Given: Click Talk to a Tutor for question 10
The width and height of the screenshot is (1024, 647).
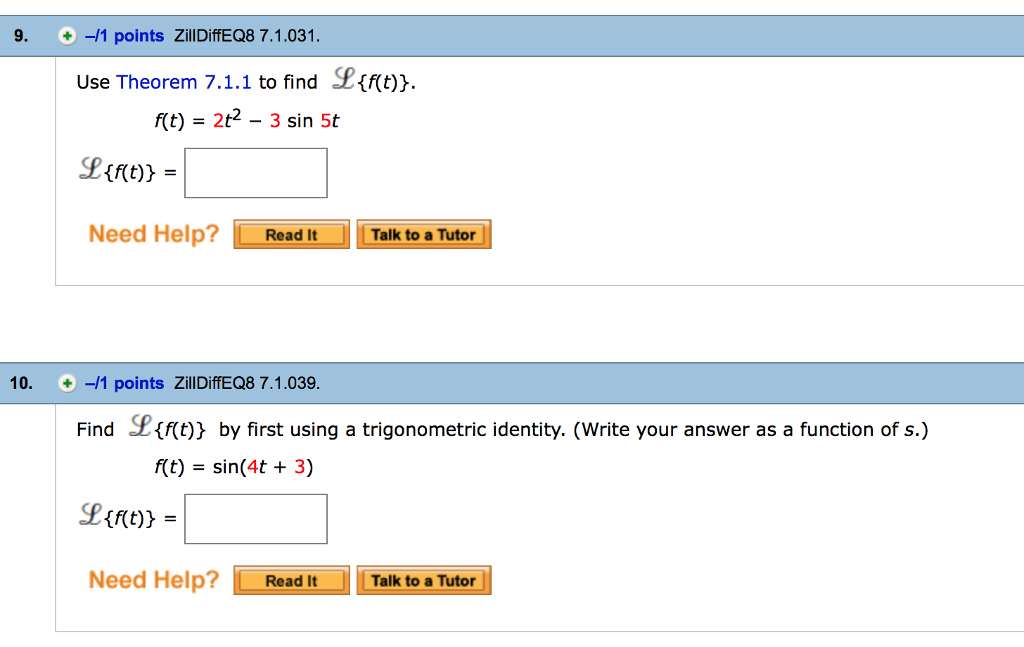Looking at the screenshot, I should click(423, 580).
